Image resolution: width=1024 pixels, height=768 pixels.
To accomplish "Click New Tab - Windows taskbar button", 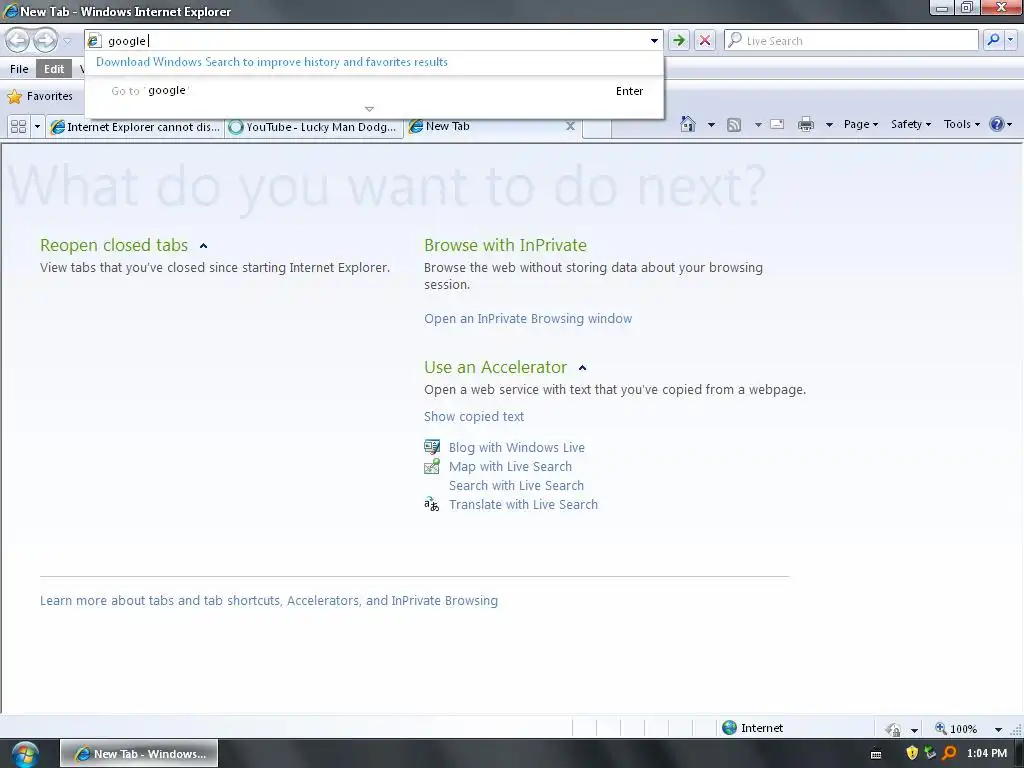I will 139,754.
